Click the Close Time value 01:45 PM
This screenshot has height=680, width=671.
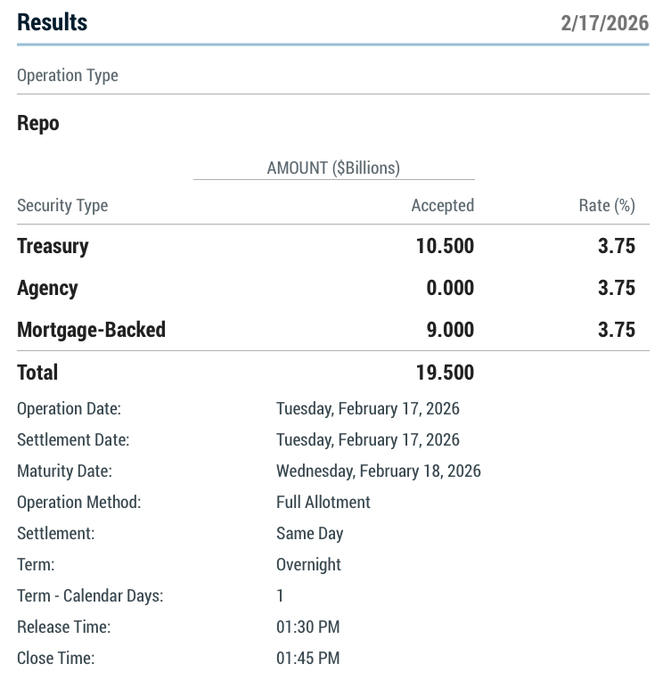click(x=308, y=658)
